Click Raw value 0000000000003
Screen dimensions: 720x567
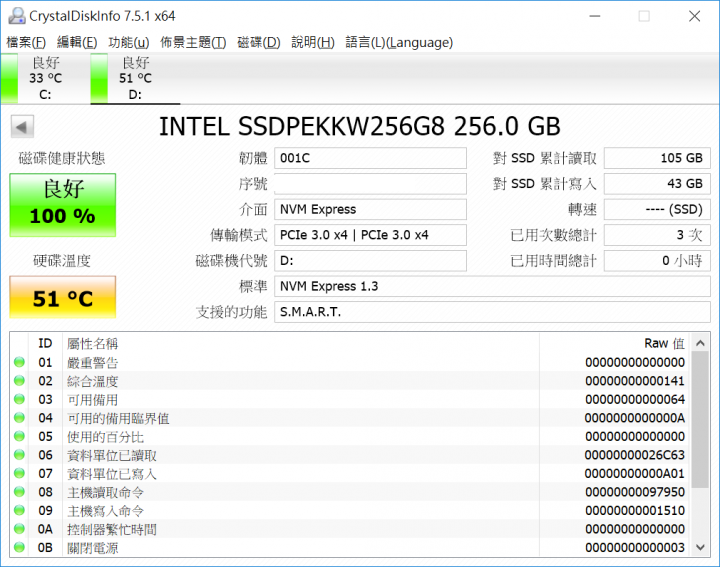pos(635,547)
